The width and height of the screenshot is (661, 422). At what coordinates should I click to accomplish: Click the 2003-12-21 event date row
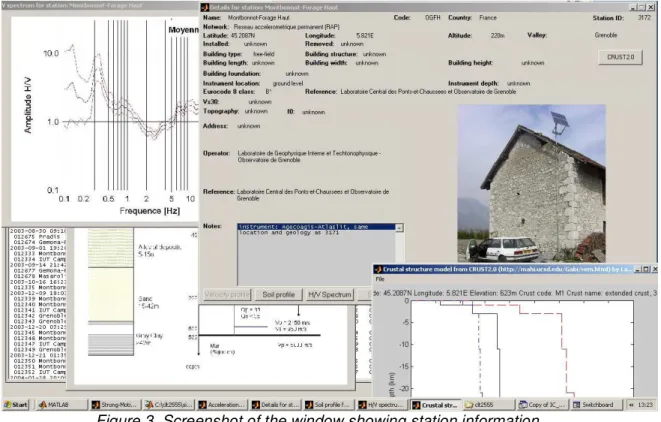38,355
